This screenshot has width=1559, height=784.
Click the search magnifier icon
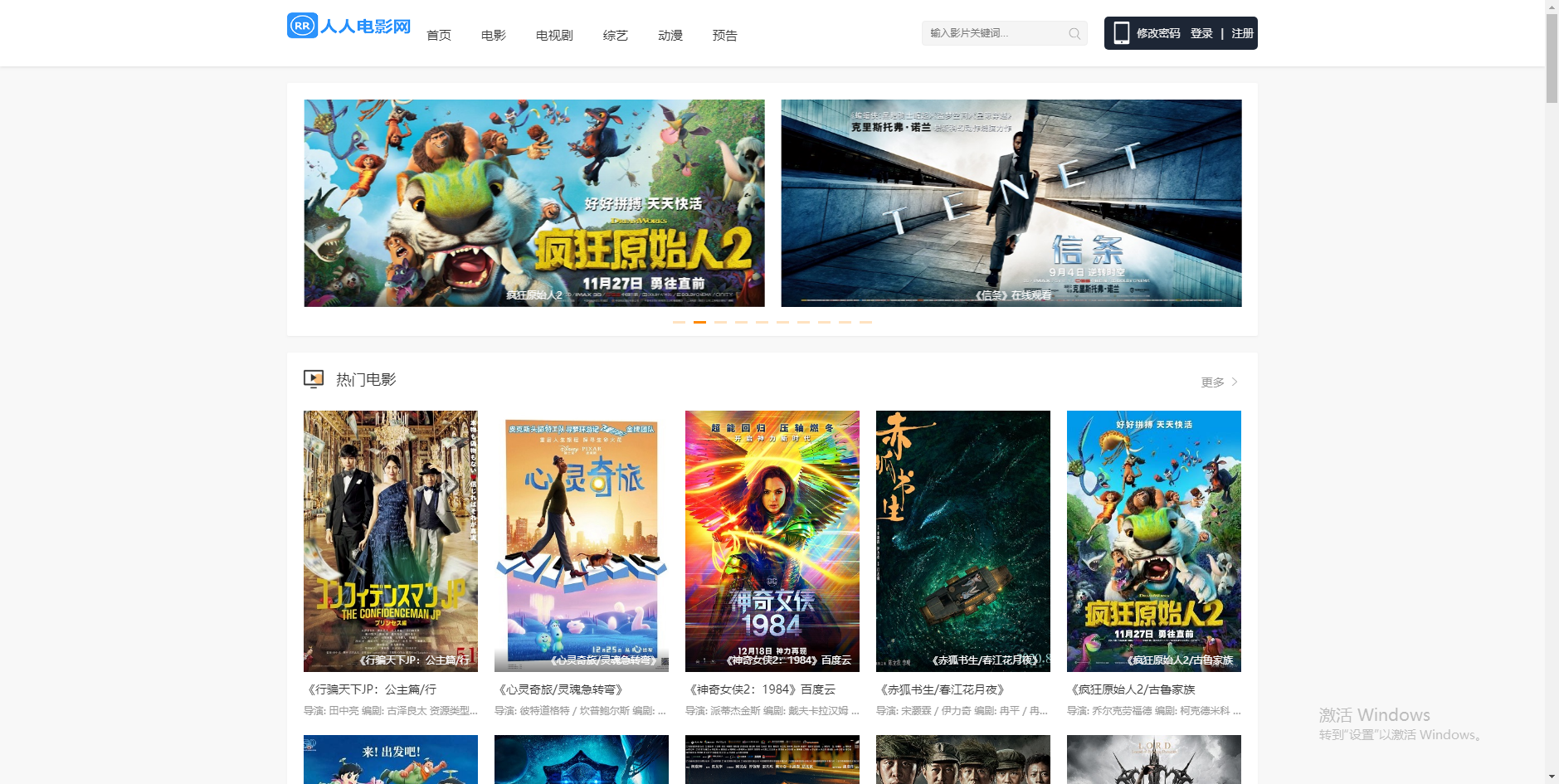pyautogui.click(x=1074, y=33)
